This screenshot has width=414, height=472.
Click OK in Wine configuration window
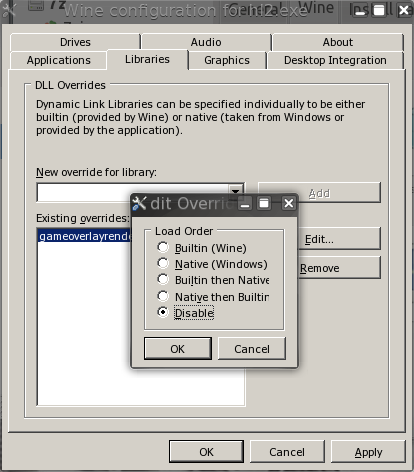tap(206, 452)
